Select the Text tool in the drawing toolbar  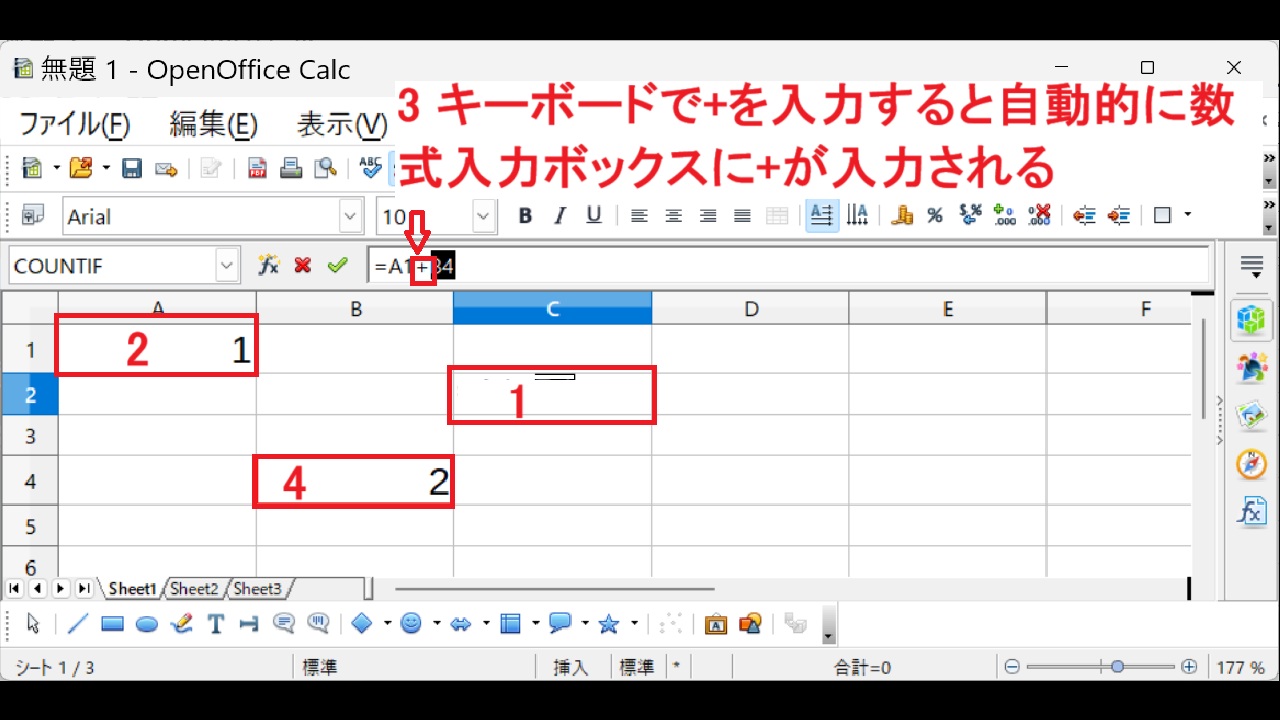pyautogui.click(x=214, y=623)
